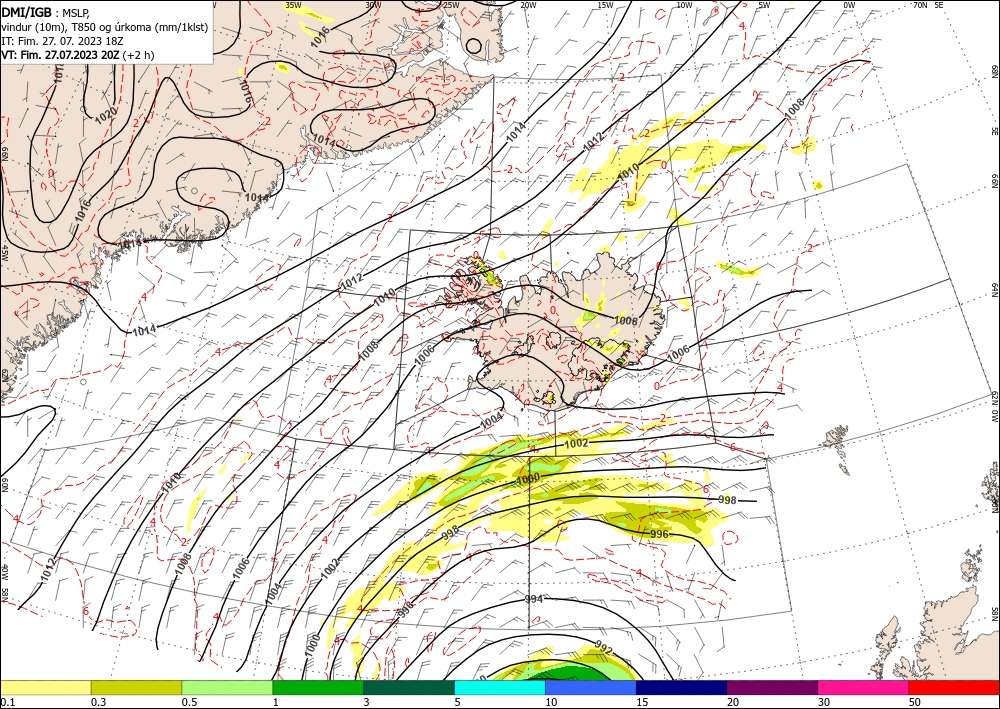
Task: Click the legend value '30'
Action: point(824,702)
